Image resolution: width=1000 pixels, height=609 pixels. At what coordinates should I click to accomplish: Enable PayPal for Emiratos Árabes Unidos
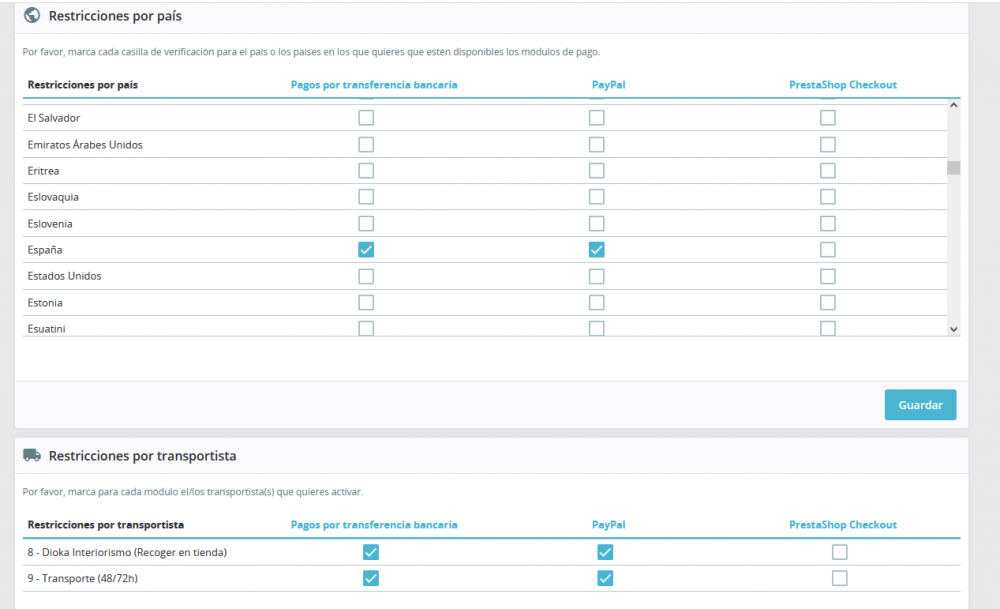596,145
